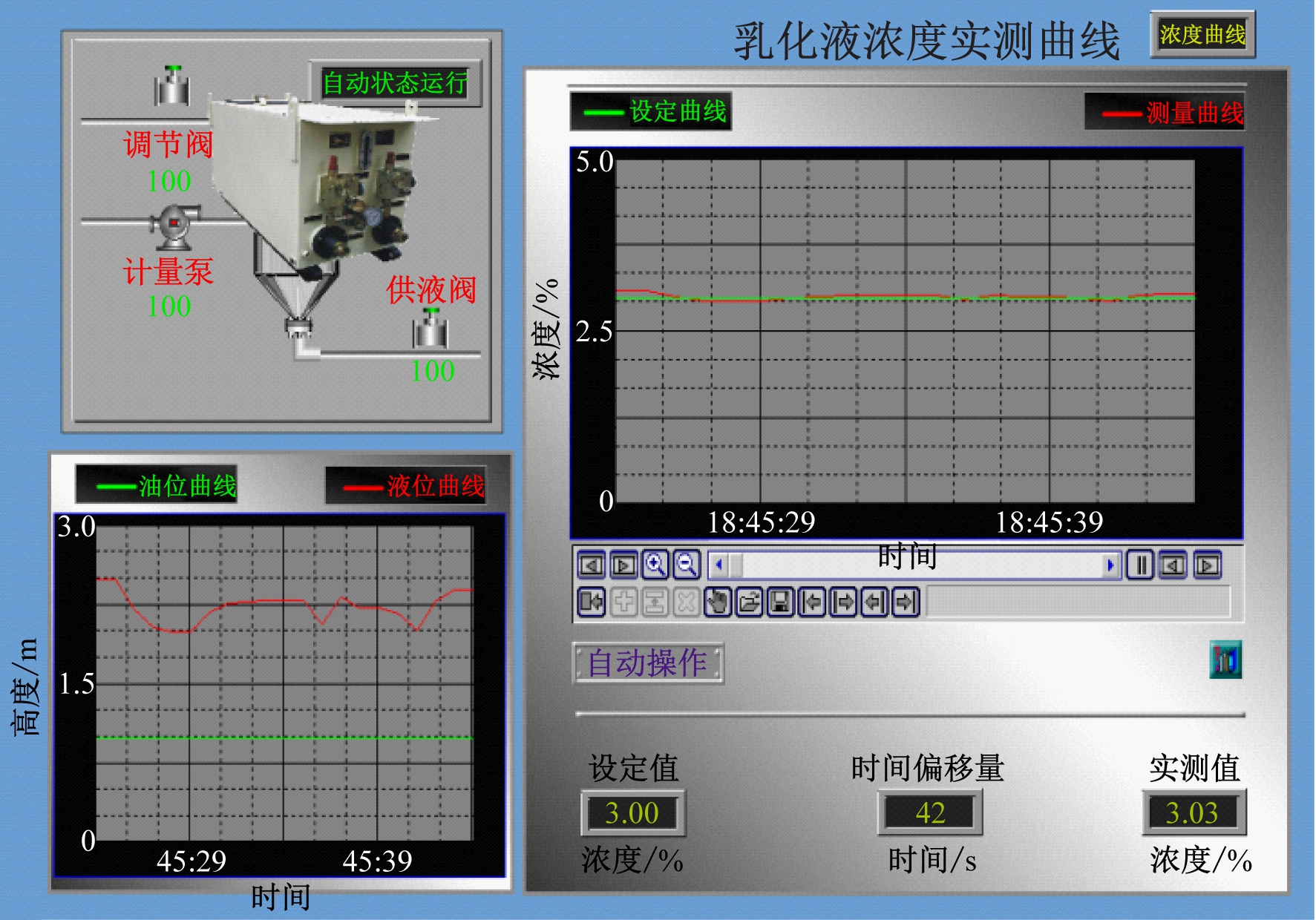Viewport: 1316px width, 920px height.
Task: Pause the trend curve updating
Action: pos(1140,565)
